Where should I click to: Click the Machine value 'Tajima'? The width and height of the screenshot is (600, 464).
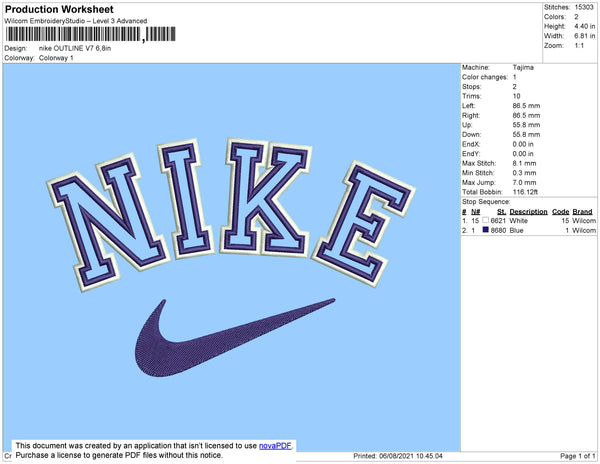(x=523, y=67)
